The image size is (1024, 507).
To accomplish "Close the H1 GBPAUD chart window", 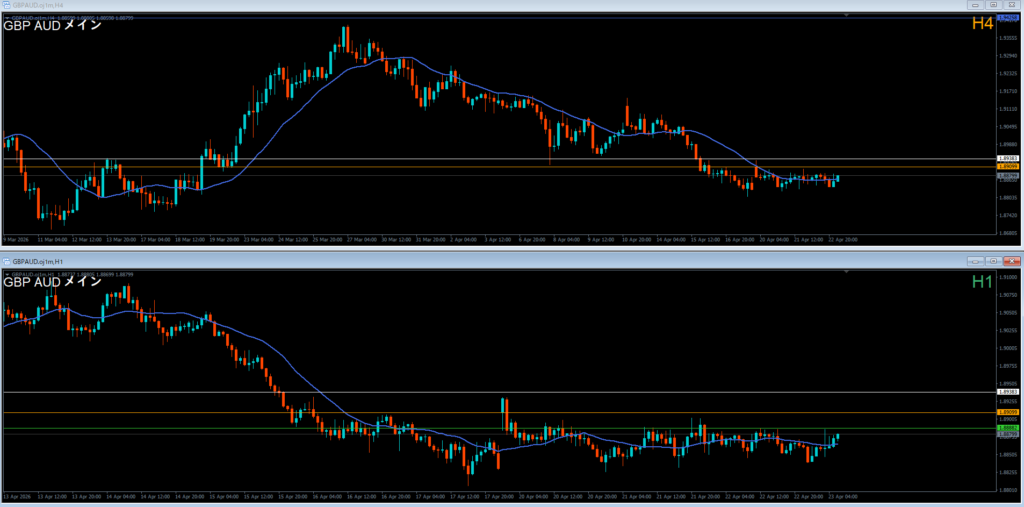I will 1012,261.
